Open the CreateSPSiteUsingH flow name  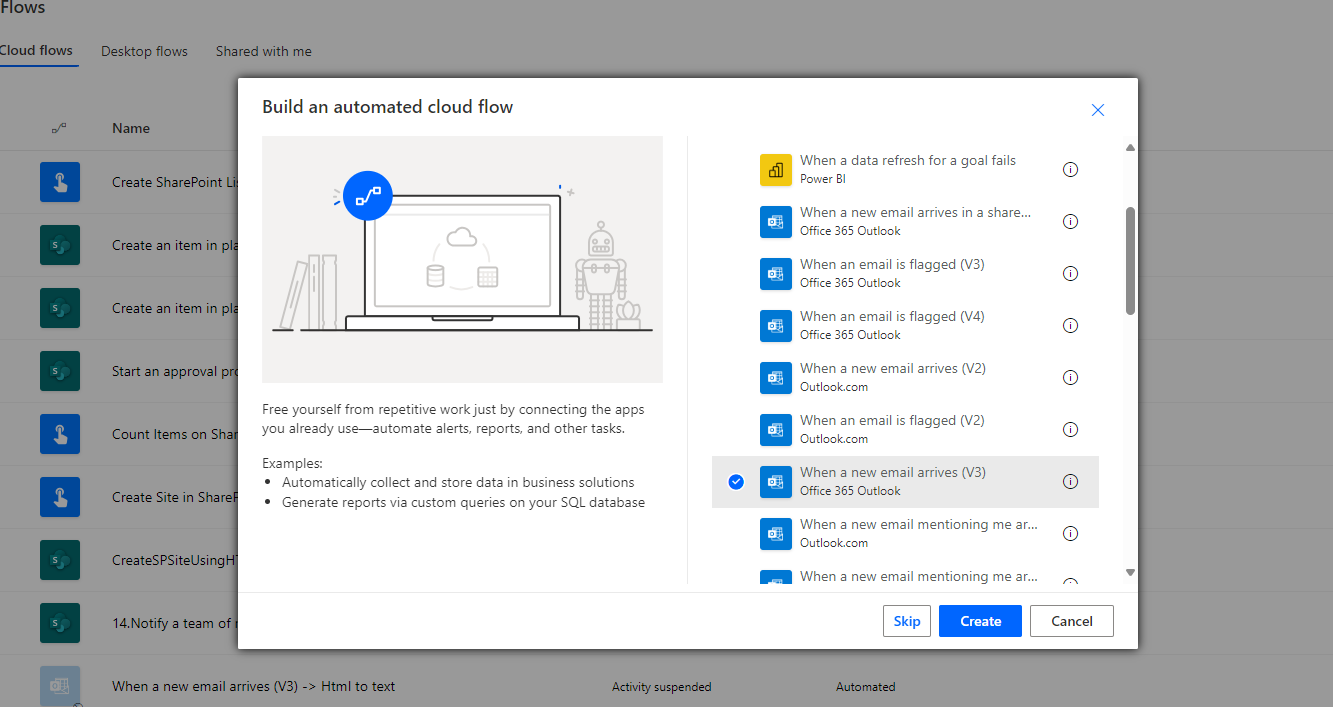(174, 560)
